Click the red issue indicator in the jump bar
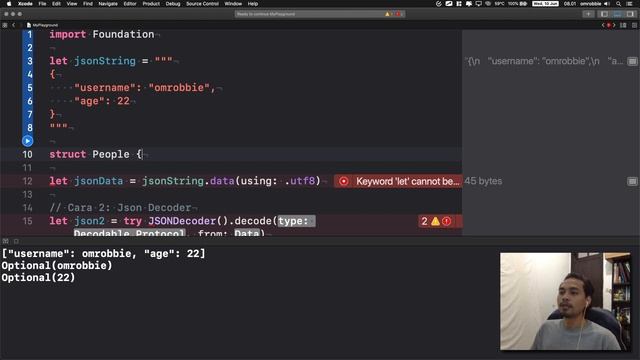 tap(609, 25)
